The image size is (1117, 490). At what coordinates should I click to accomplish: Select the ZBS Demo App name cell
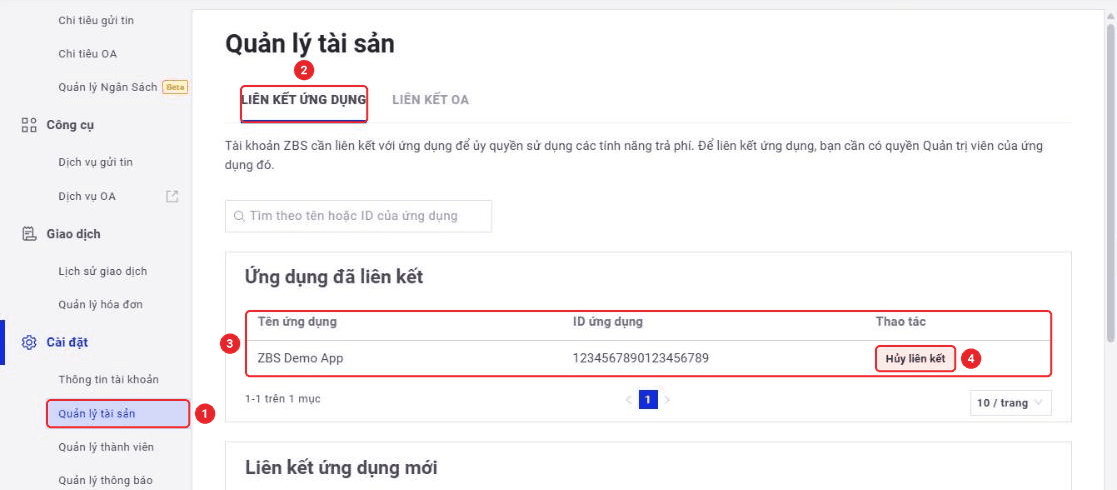coord(301,359)
